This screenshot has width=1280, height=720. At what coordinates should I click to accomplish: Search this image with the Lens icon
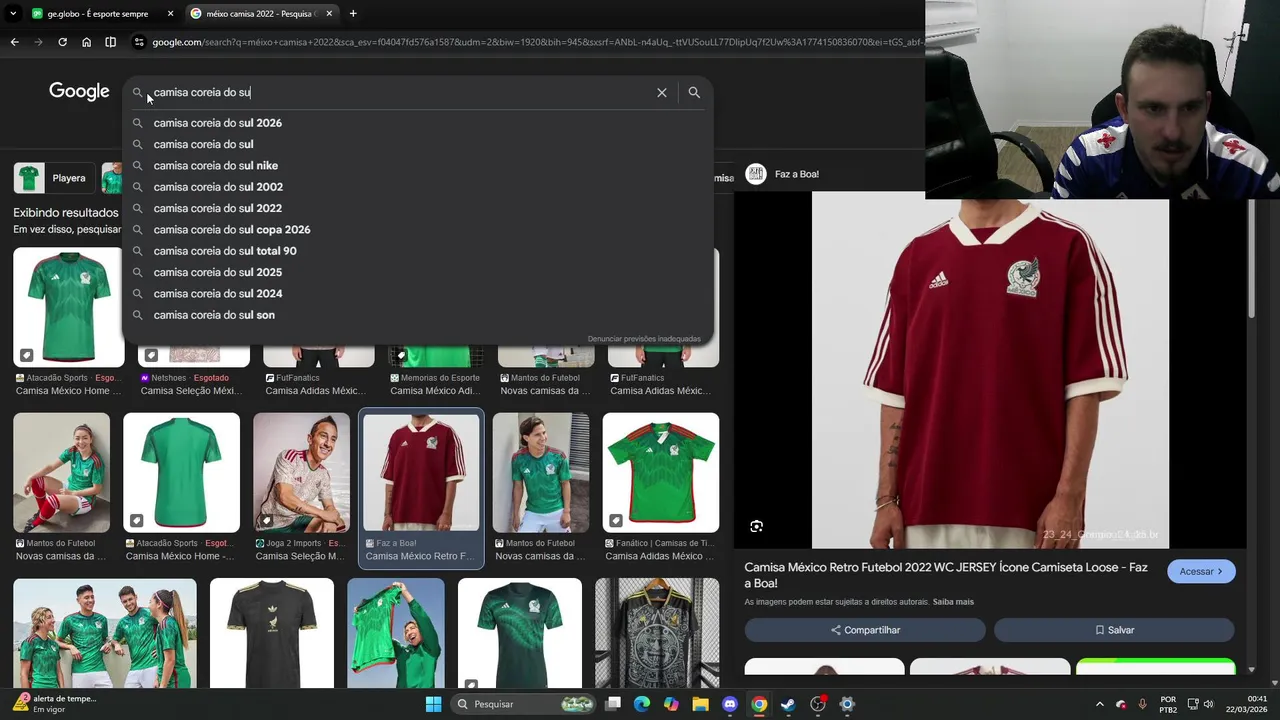[x=757, y=526]
